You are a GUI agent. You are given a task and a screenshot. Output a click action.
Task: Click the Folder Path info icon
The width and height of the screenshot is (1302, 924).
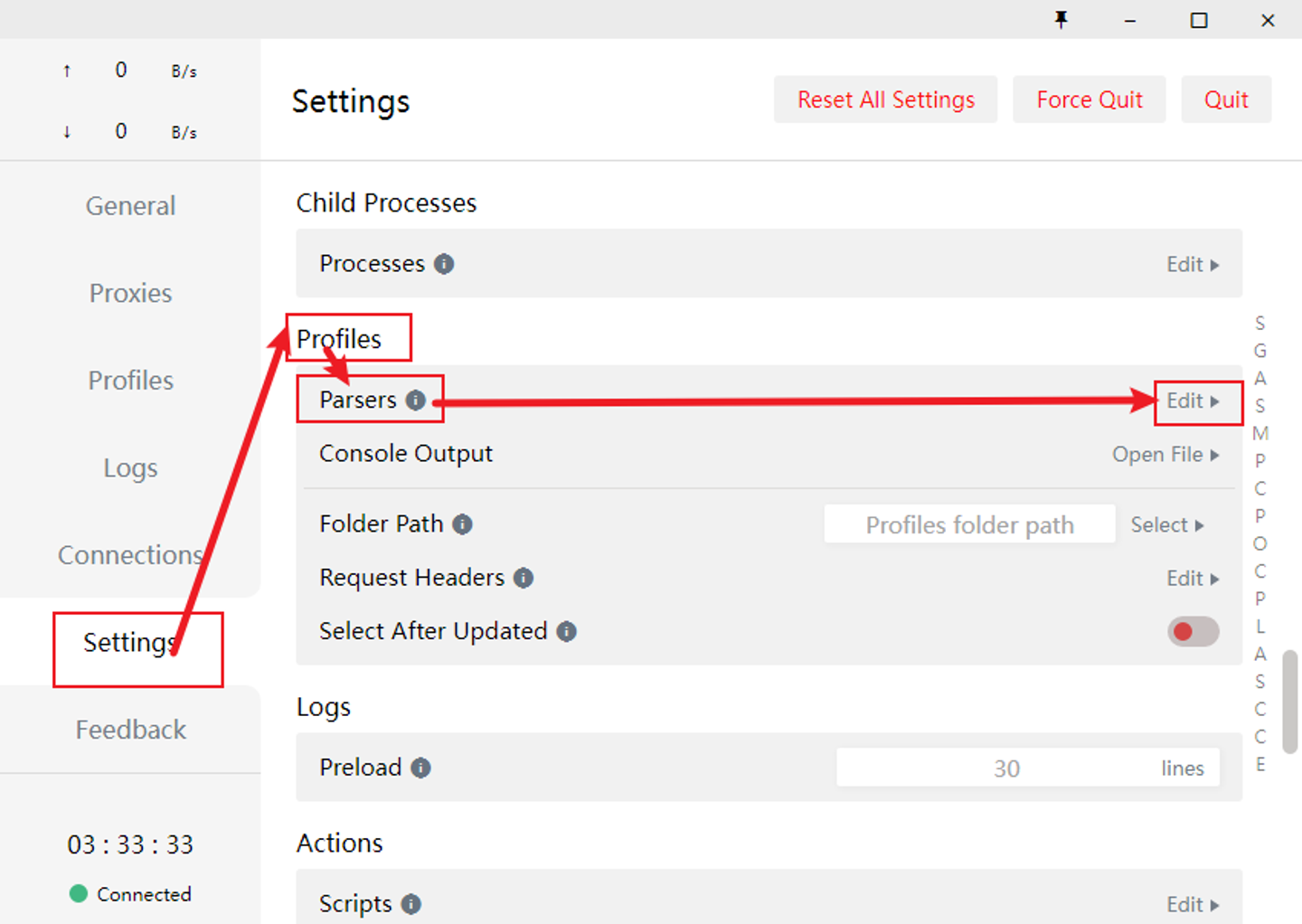coord(462,524)
